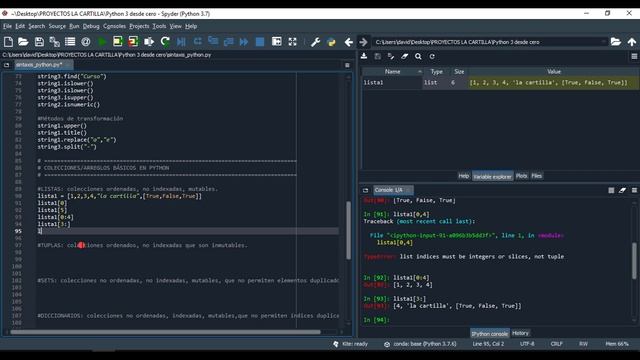This screenshot has height=360, width=640.
Task: Sort variables by Type column header
Action: pyautogui.click(x=436, y=71)
